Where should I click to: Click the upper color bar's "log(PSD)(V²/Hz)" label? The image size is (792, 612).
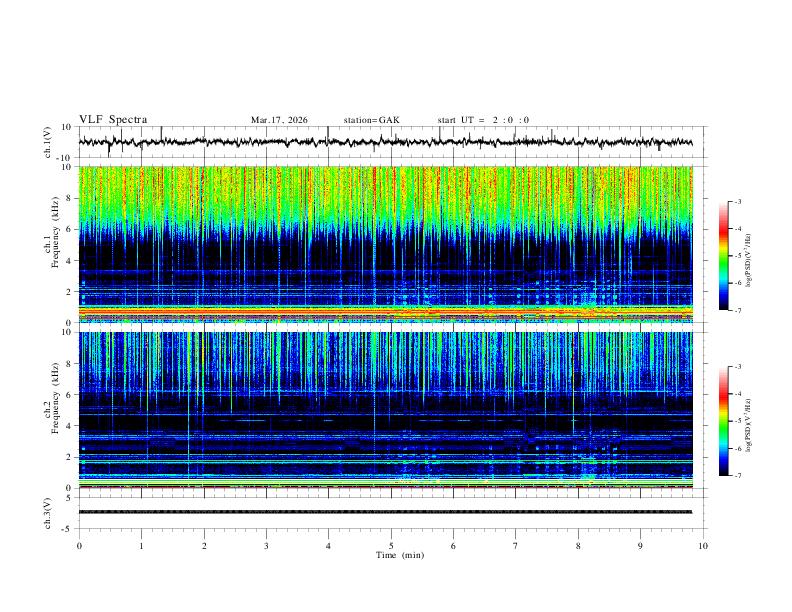(748, 261)
